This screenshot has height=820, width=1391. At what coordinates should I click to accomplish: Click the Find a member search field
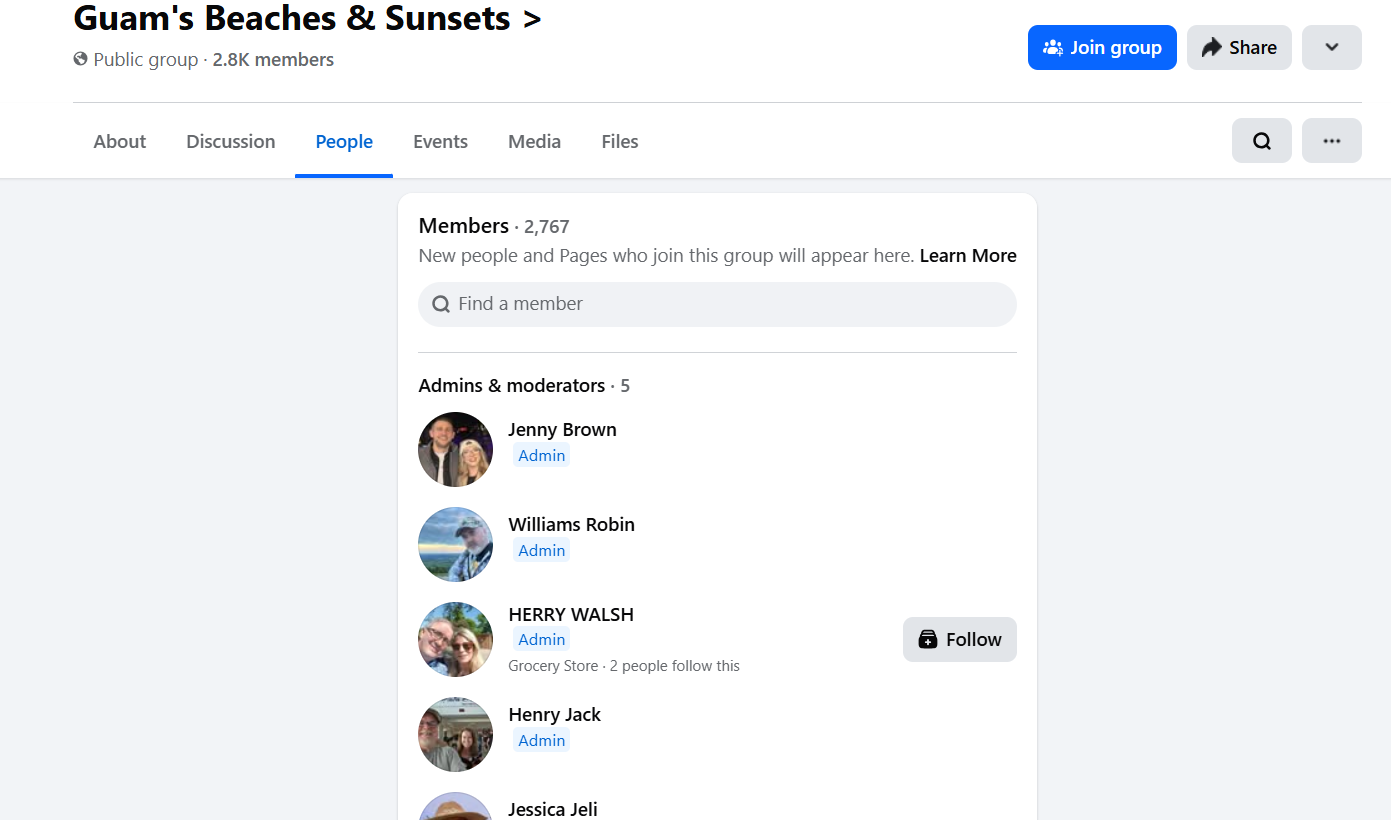pos(717,304)
